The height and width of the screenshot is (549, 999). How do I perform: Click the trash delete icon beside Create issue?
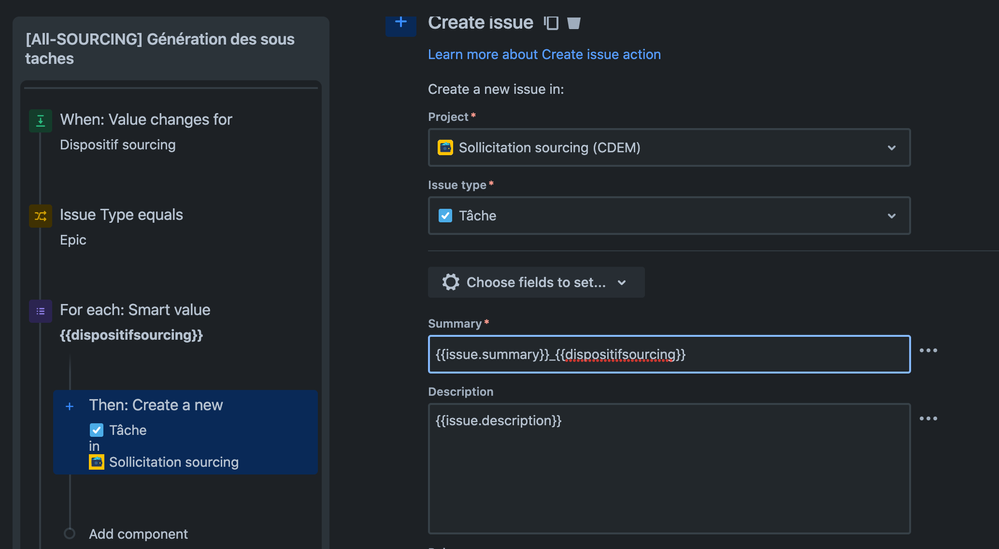tap(573, 23)
